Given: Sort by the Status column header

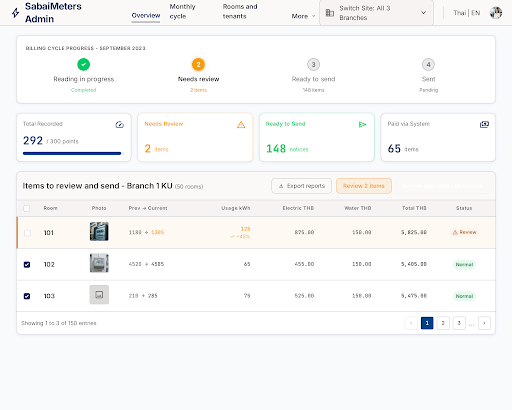Looking at the screenshot, I should [x=464, y=208].
